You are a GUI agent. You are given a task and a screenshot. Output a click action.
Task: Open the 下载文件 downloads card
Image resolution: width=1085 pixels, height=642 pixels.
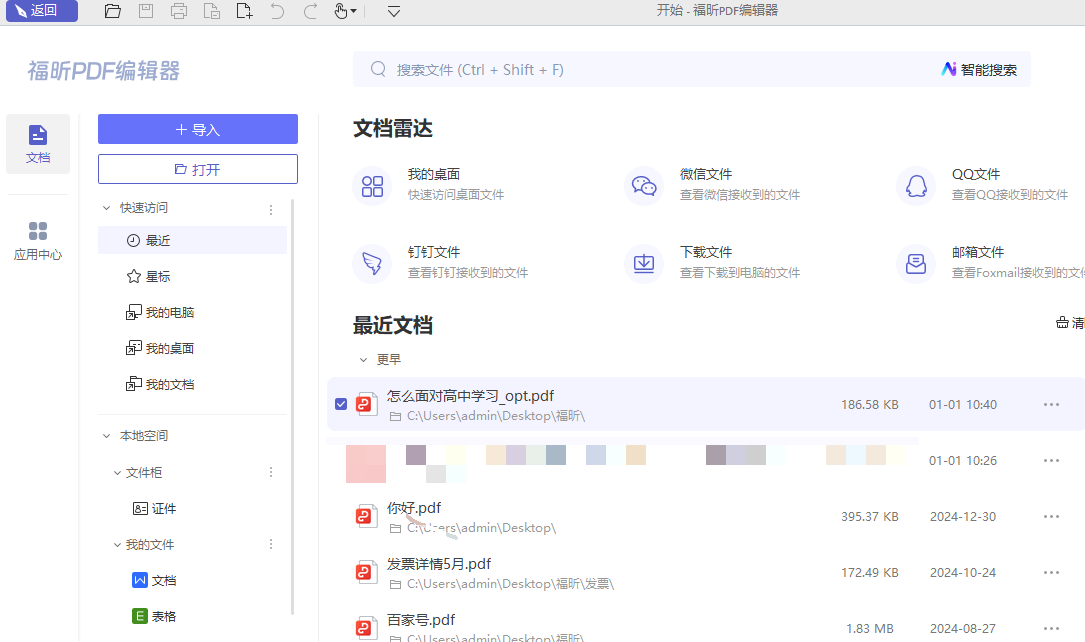click(x=713, y=262)
